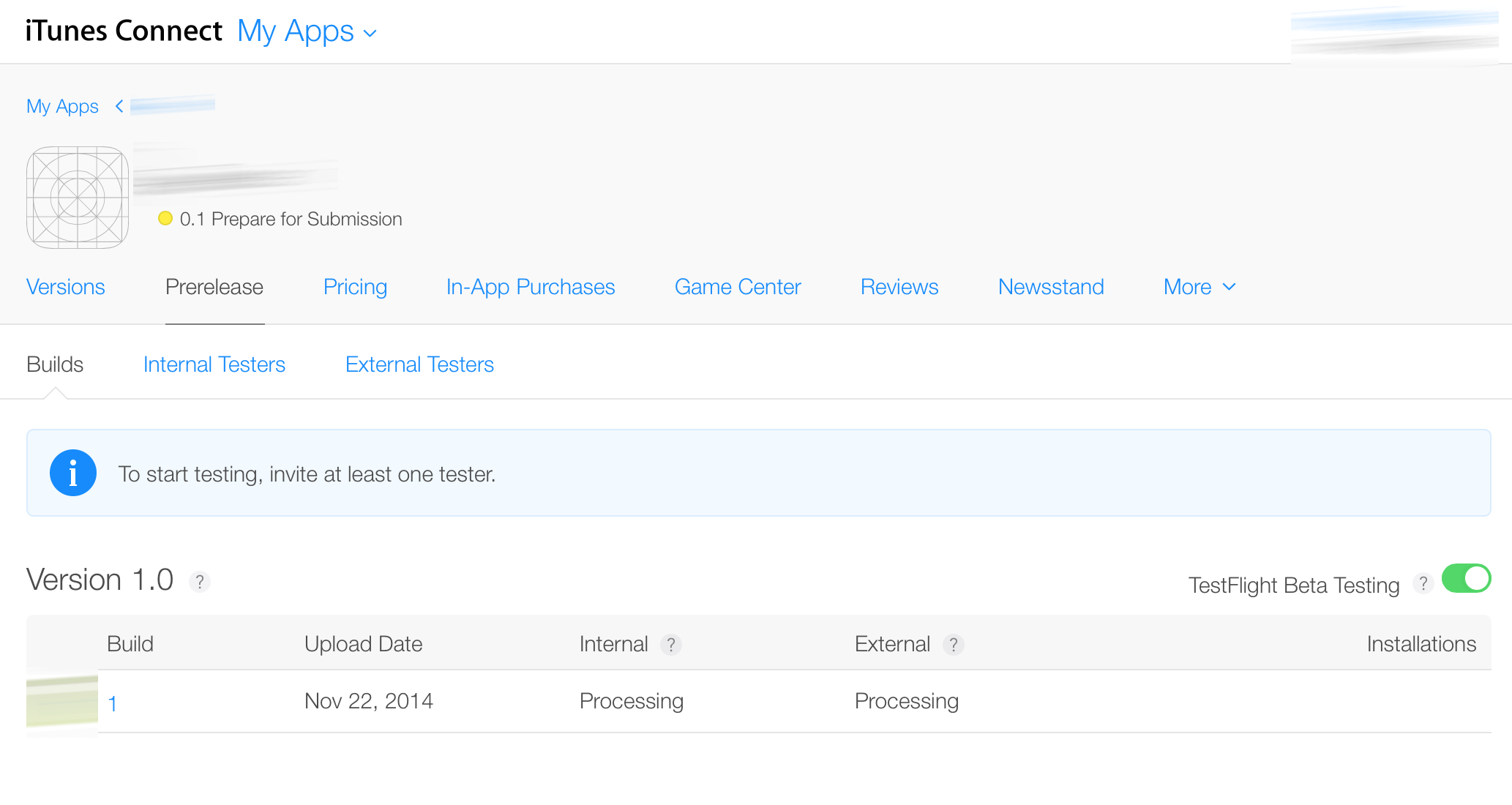Click the blurred app name breadcrumb link
Image resolution: width=1512 pixels, height=805 pixels.
point(173,107)
